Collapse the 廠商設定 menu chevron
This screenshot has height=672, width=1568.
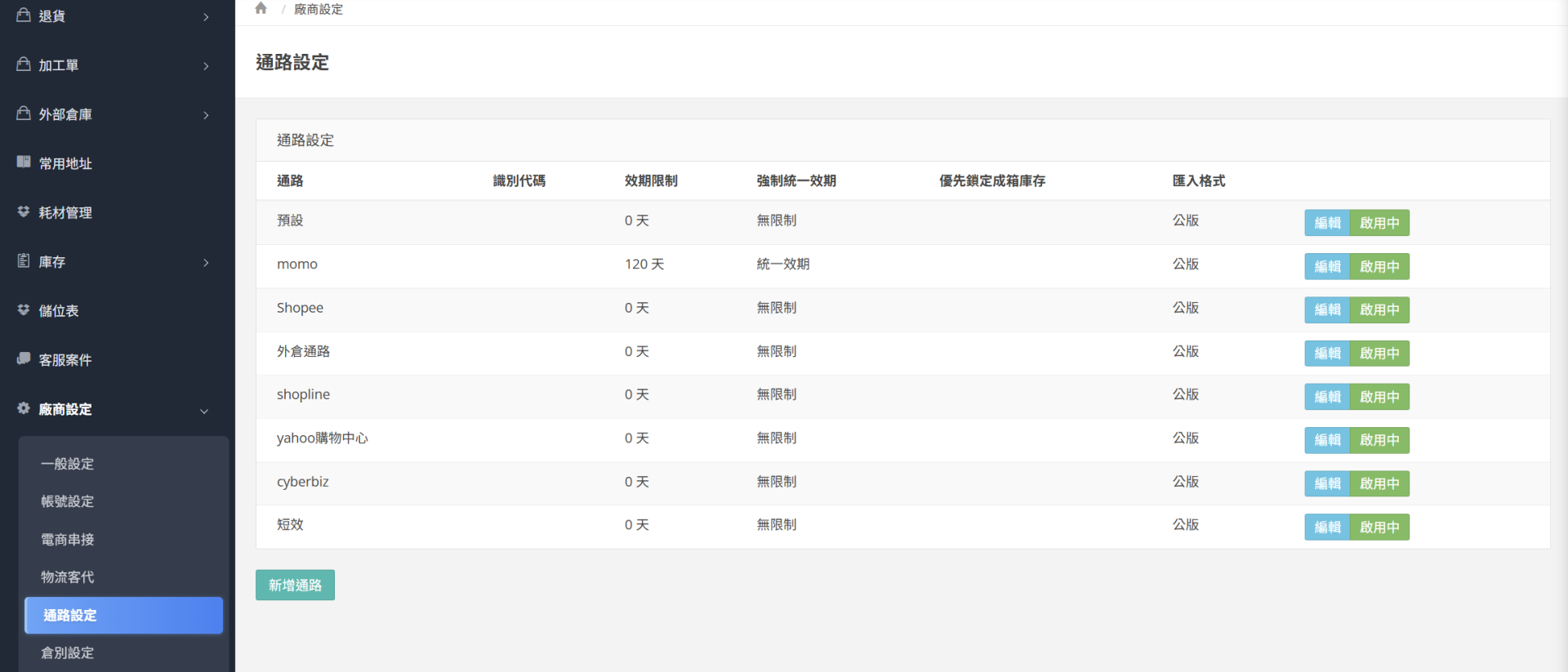point(204,411)
